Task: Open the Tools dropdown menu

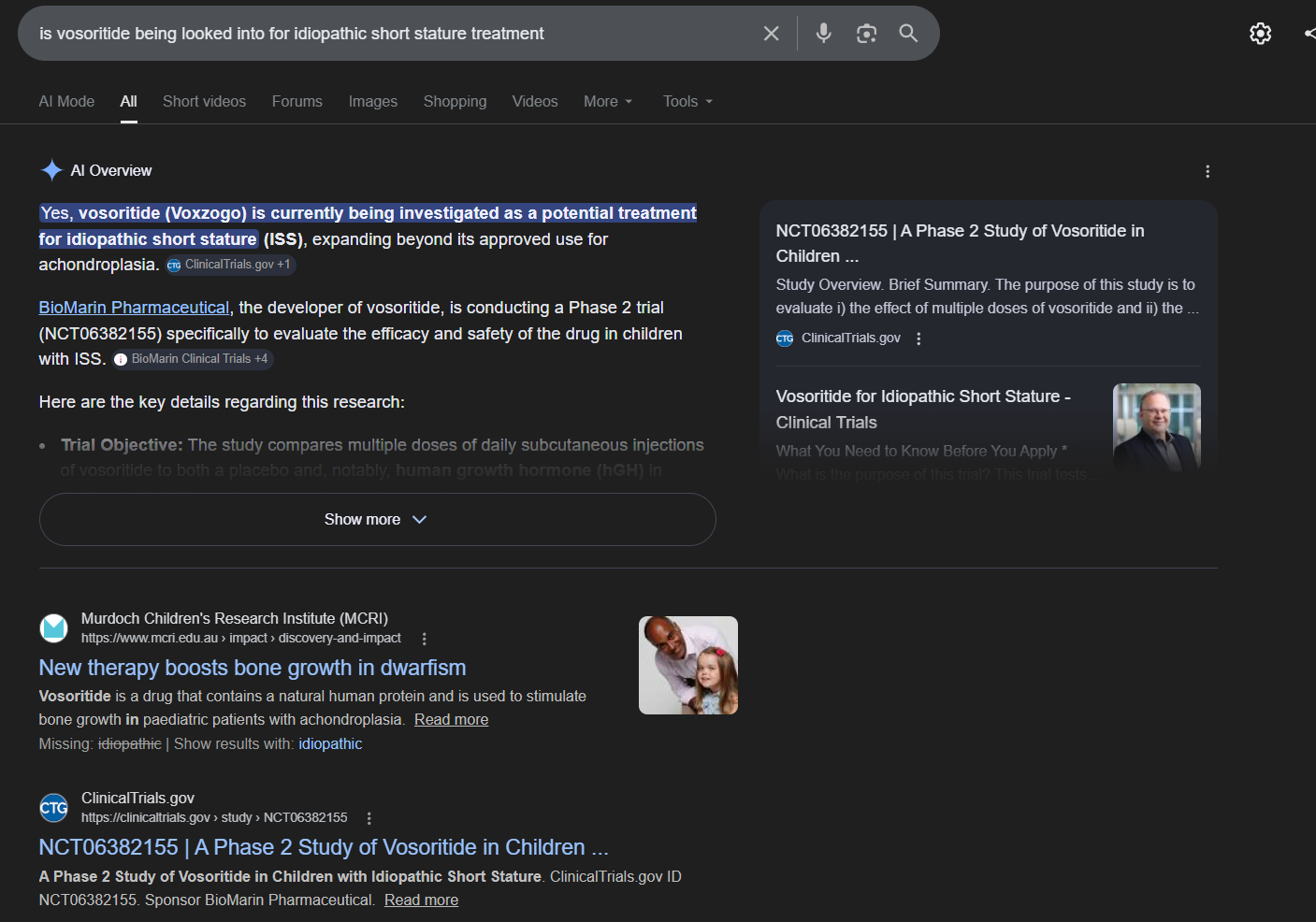Action: coord(687,101)
